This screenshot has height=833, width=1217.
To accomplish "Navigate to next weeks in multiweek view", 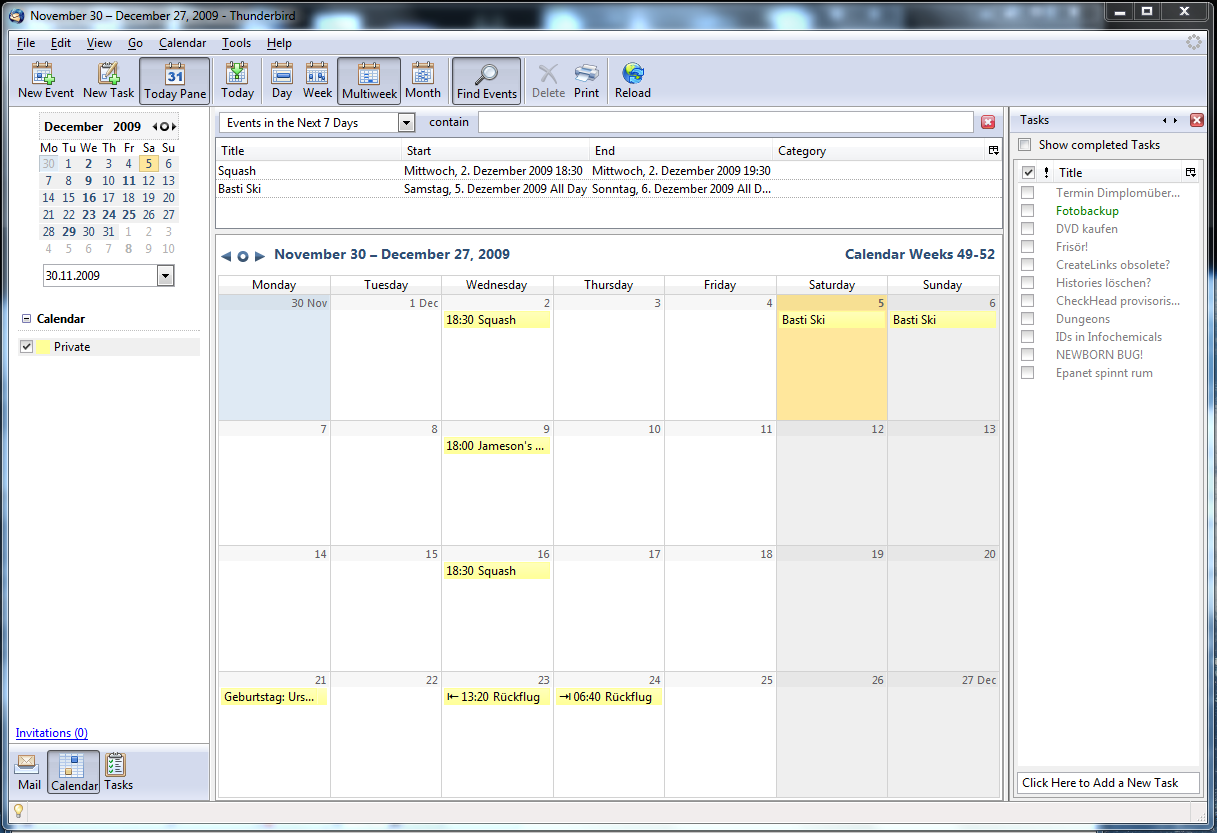I will [260, 256].
